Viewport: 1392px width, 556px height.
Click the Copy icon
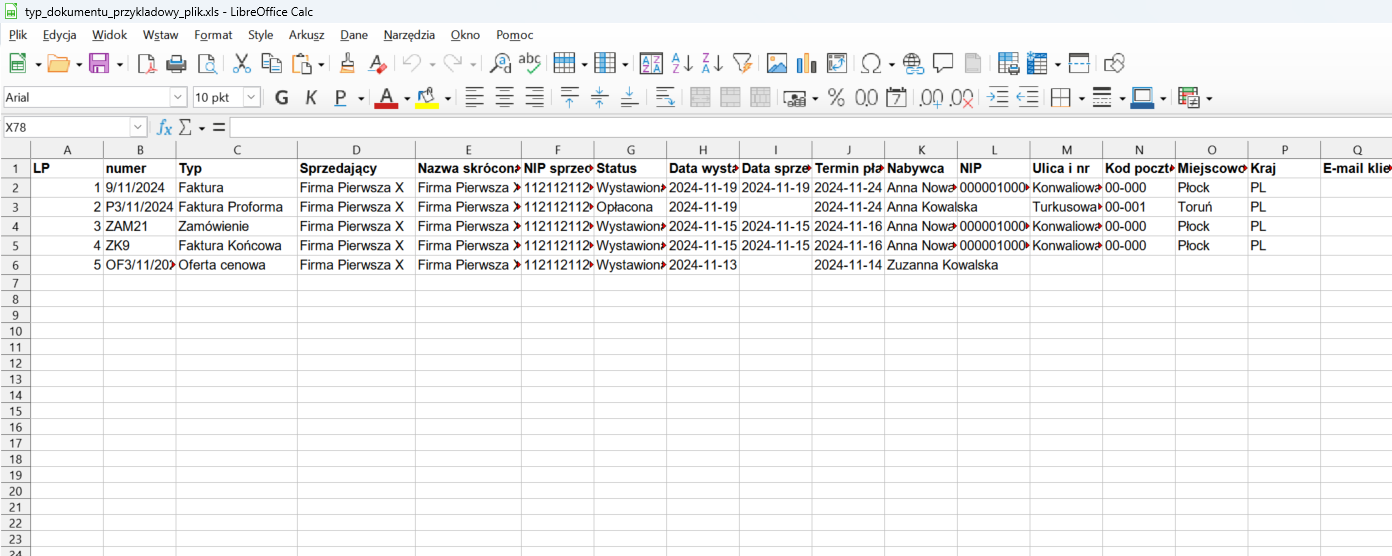pos(271,64)
